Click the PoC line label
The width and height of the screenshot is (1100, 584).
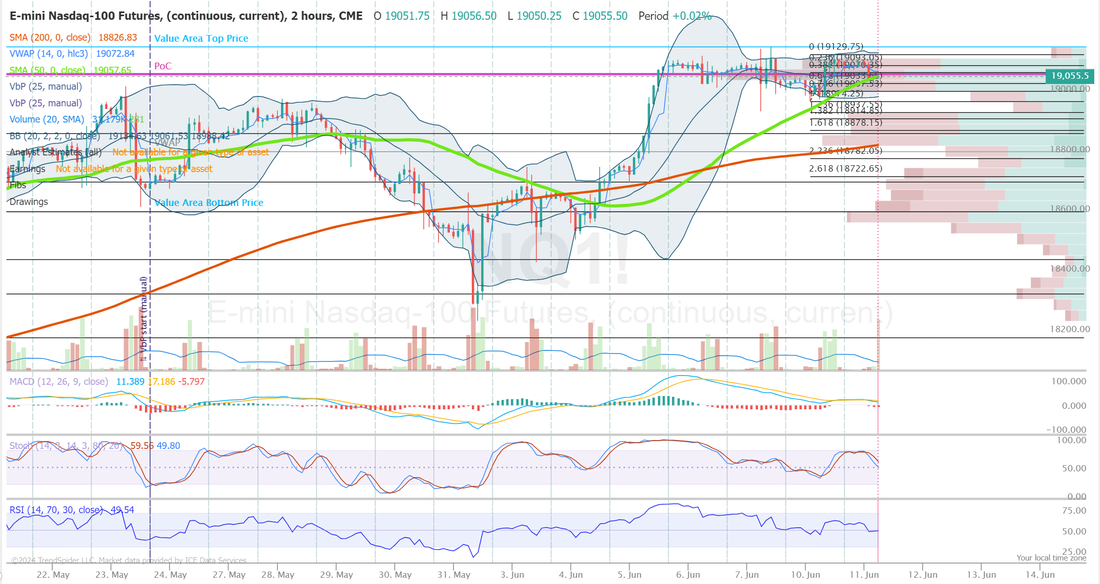coord(163,66)
